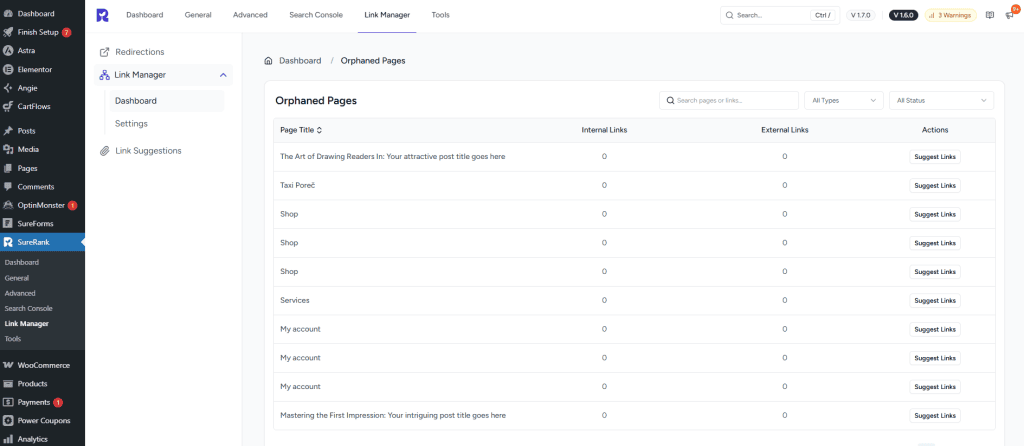Viewport: 1024px width, 446px height.
Task: Open Tools in SureRank submenu
Action: 13,339
